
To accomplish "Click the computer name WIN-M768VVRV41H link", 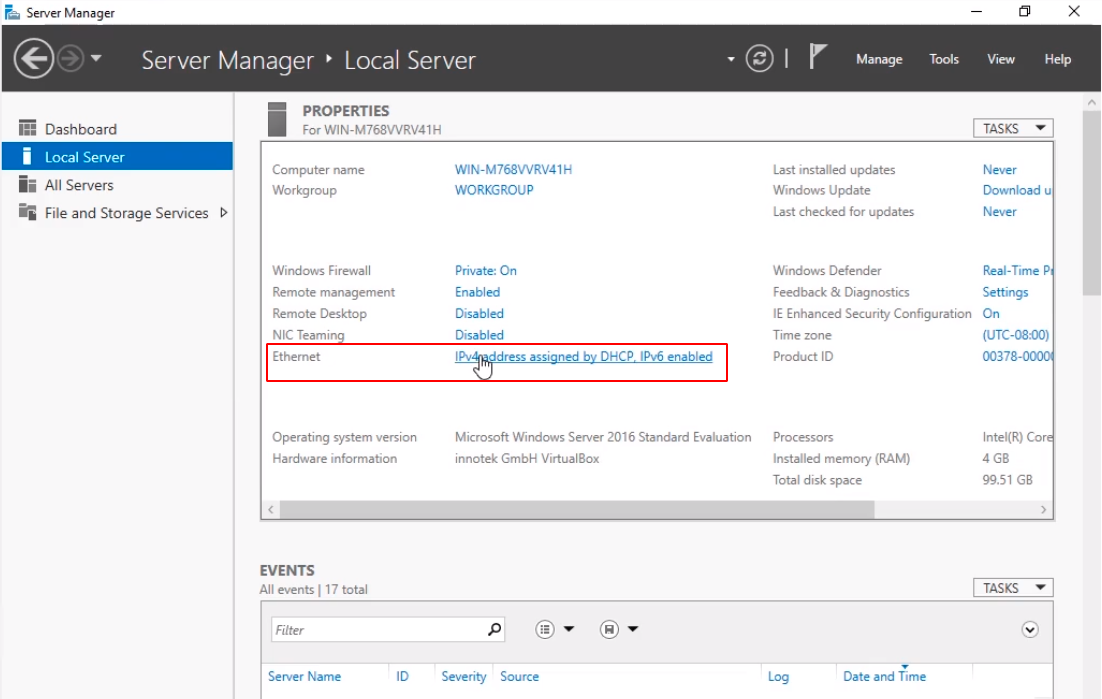I will [x=513, y=169].
